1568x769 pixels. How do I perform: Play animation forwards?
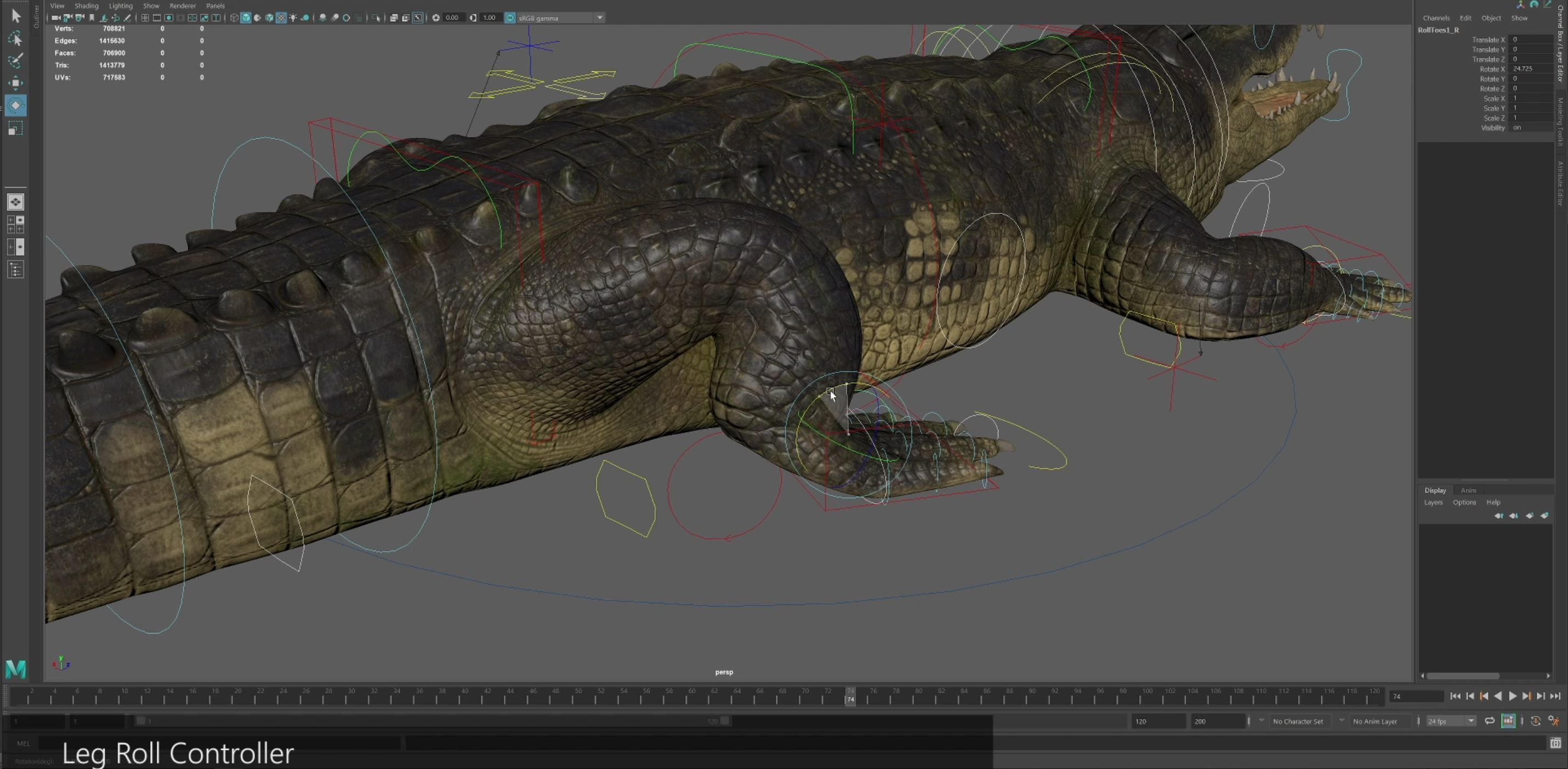(x=1513, y=696)
